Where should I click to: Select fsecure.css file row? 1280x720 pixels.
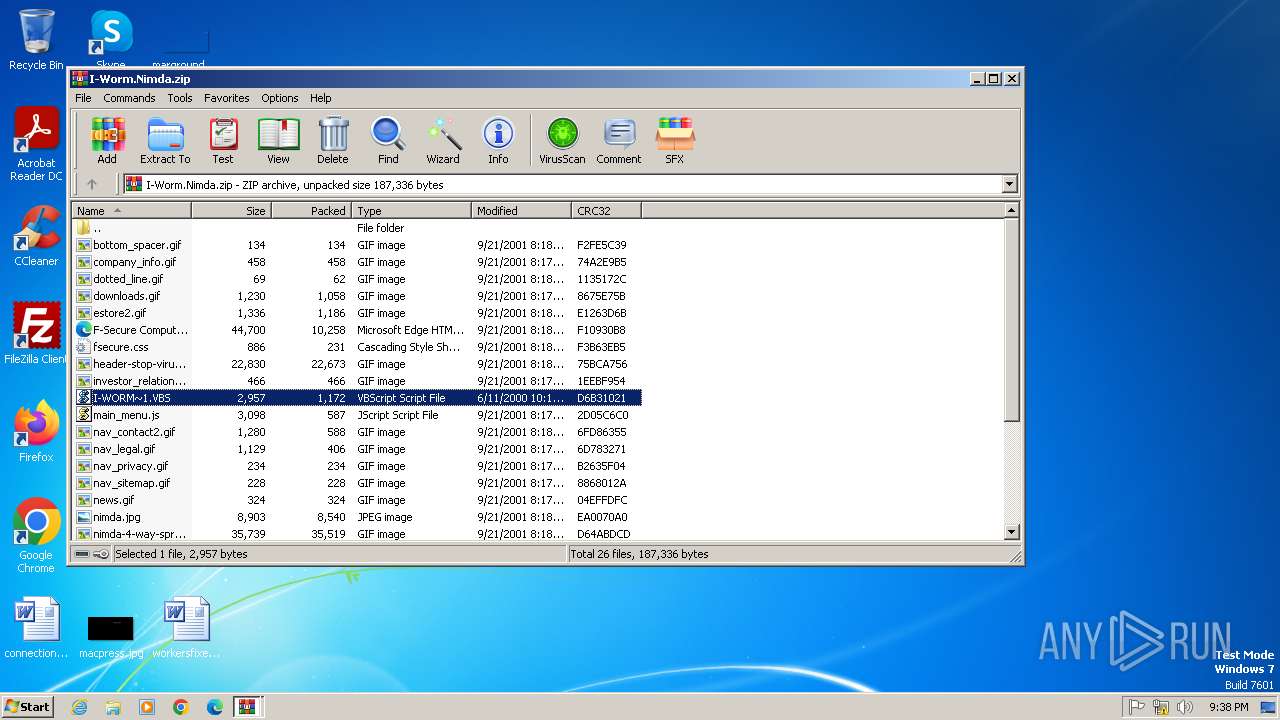click(356, 347)
